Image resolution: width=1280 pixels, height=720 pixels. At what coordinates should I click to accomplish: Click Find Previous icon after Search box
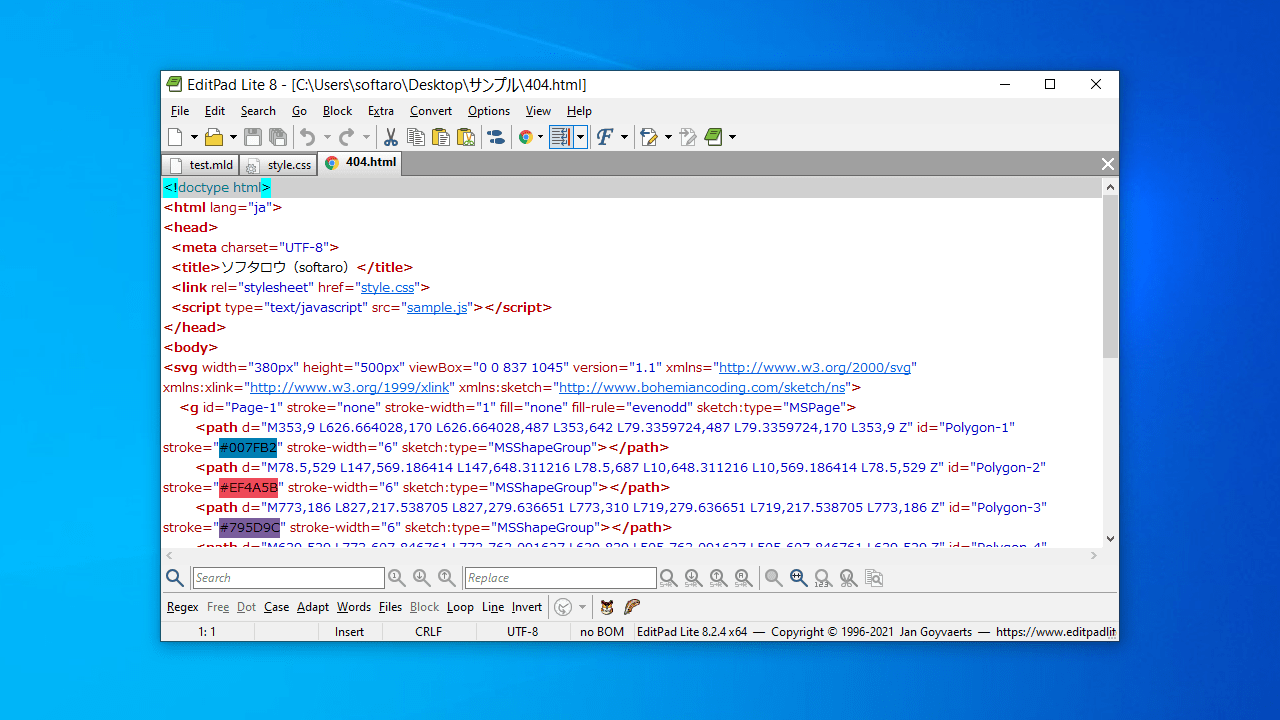(446, 578)
